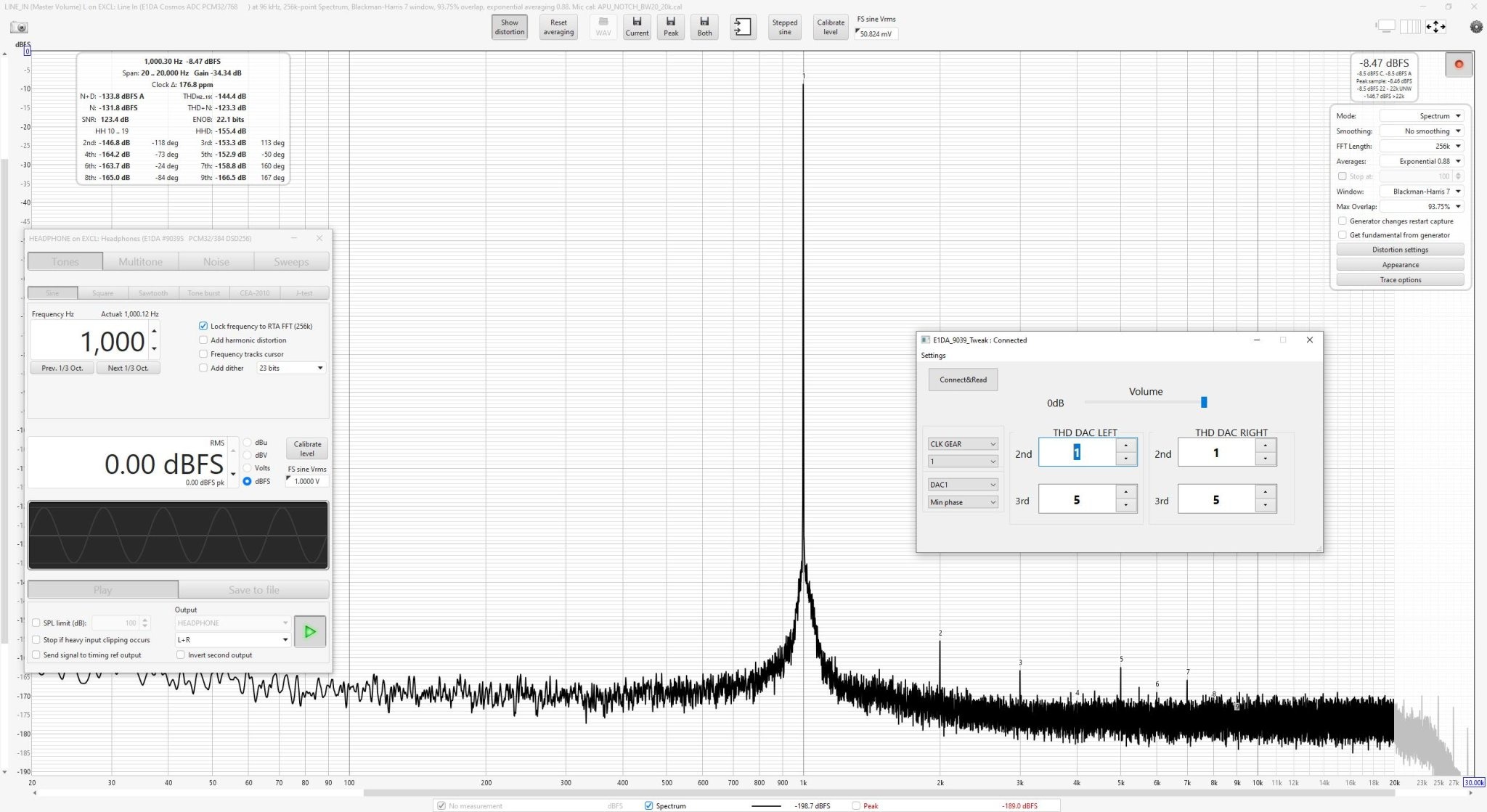Image resolution: width=1487 pixels, height=812 pixels.
Task: Save Current trace with disk icon
Action: click(637, 27)
